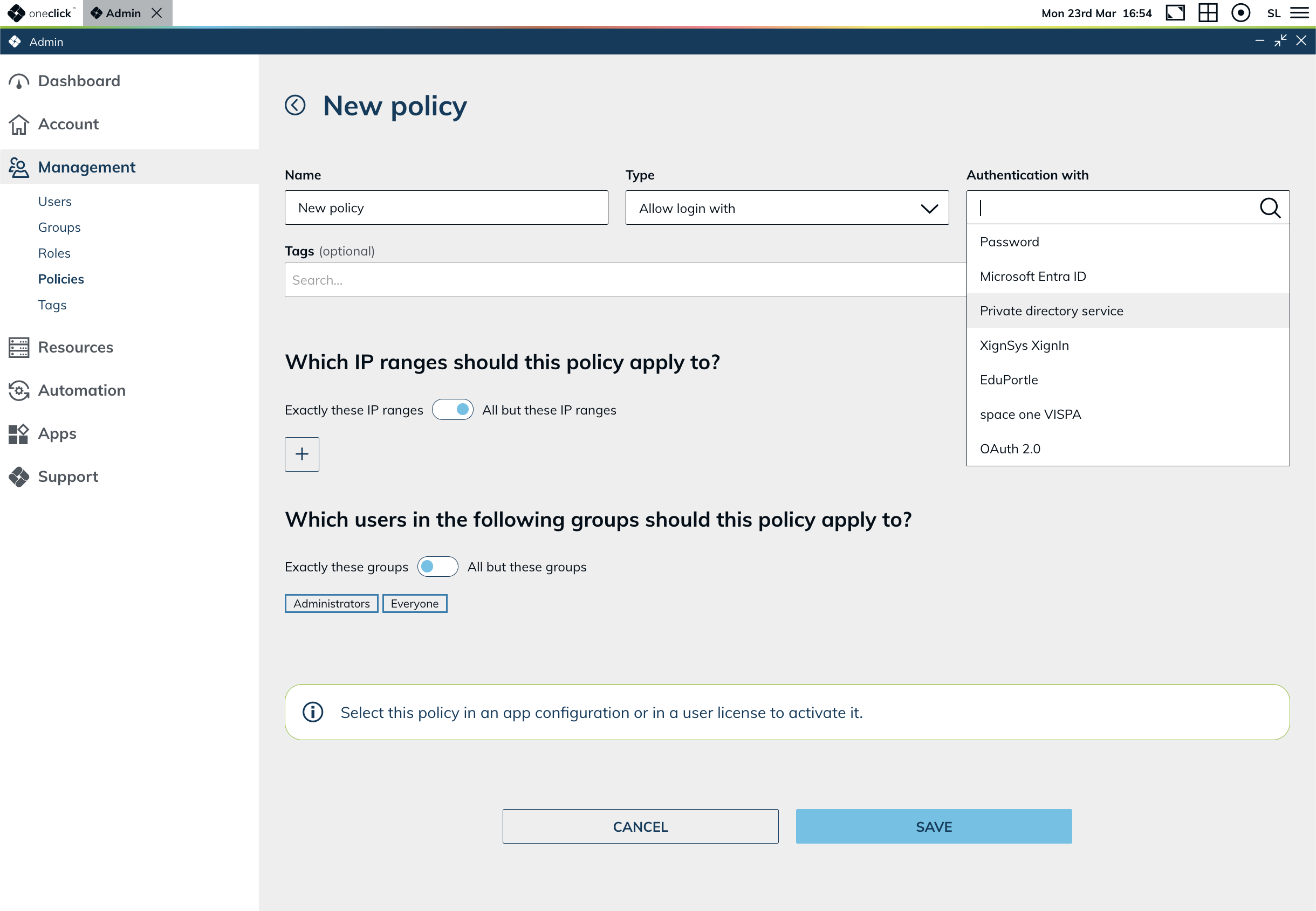Viewport: 1316px width, 911px height.
Task: Open the Type dropdown chevron
Action: tap(929, 208)
